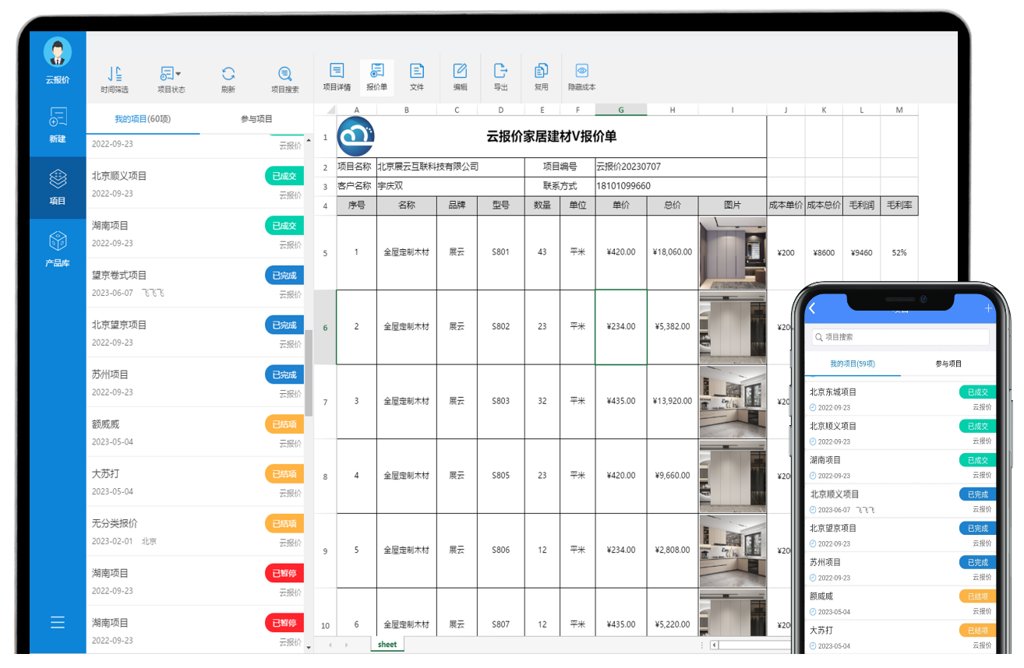Click the 云报价20230707 project number cell
Viewport: 1024px width, 668px height.
coord(680,167)
